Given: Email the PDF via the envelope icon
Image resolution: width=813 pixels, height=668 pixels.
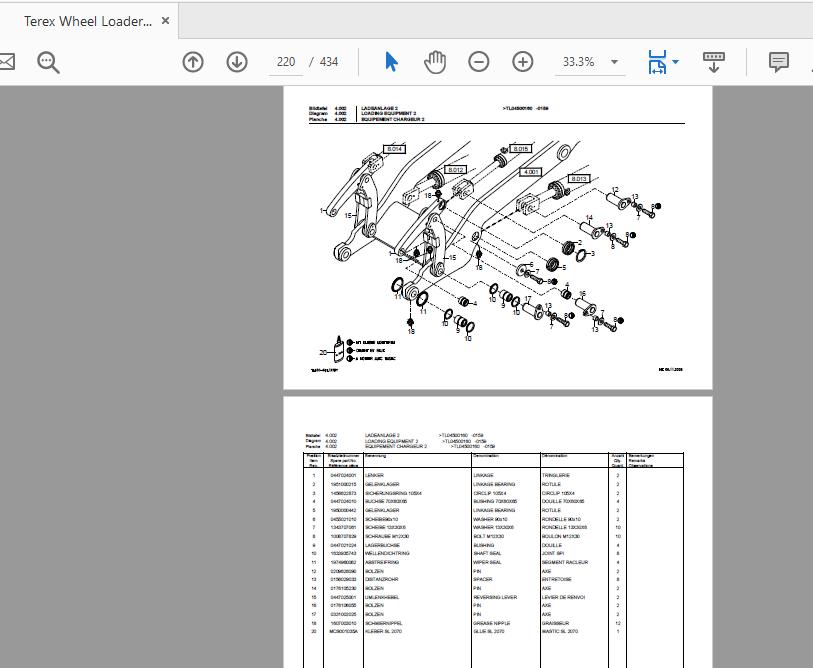Looking at the screenshot, I should [x=9, y=61].
